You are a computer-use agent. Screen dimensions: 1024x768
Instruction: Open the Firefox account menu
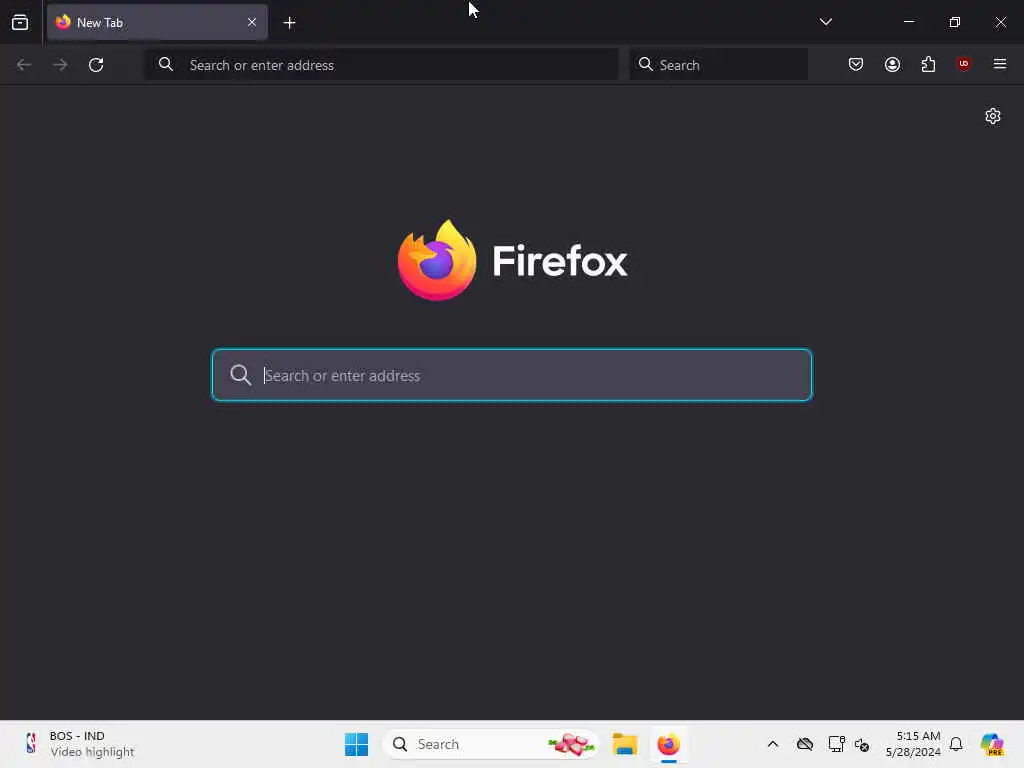click(892, 64)
